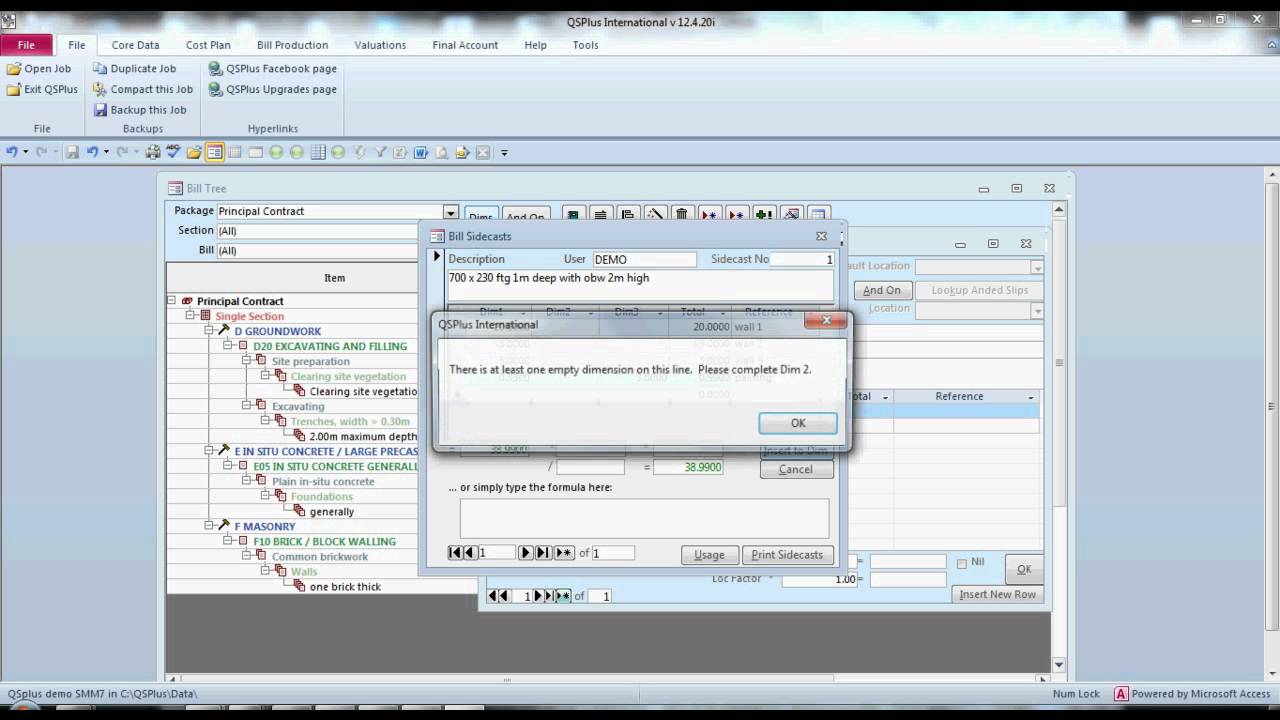This screenshot has width=1280, height=720.
Task: Select the 'generally' tree item
Action: [332, 511]
